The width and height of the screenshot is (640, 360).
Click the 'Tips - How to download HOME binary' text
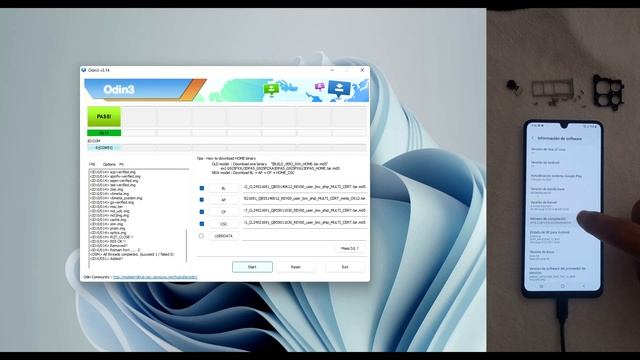[x=226, y=158]
